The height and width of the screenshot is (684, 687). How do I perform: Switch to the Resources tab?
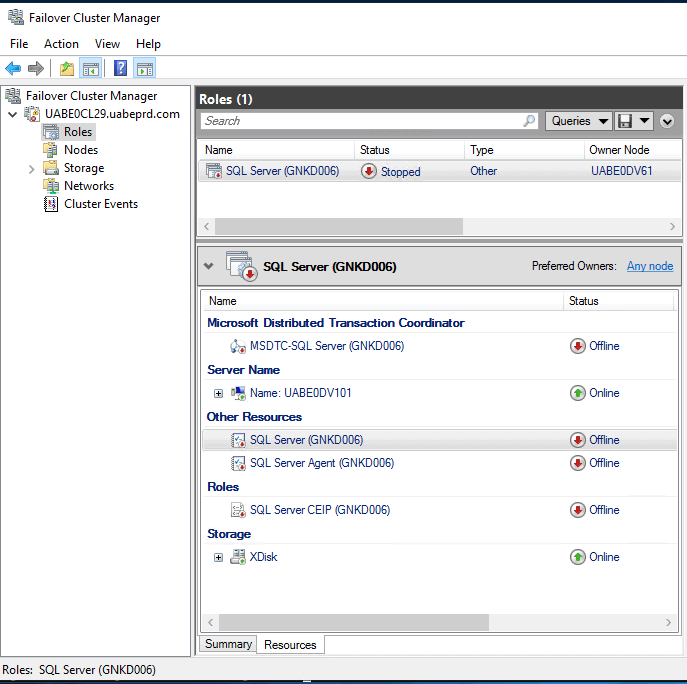click(290, 645)
